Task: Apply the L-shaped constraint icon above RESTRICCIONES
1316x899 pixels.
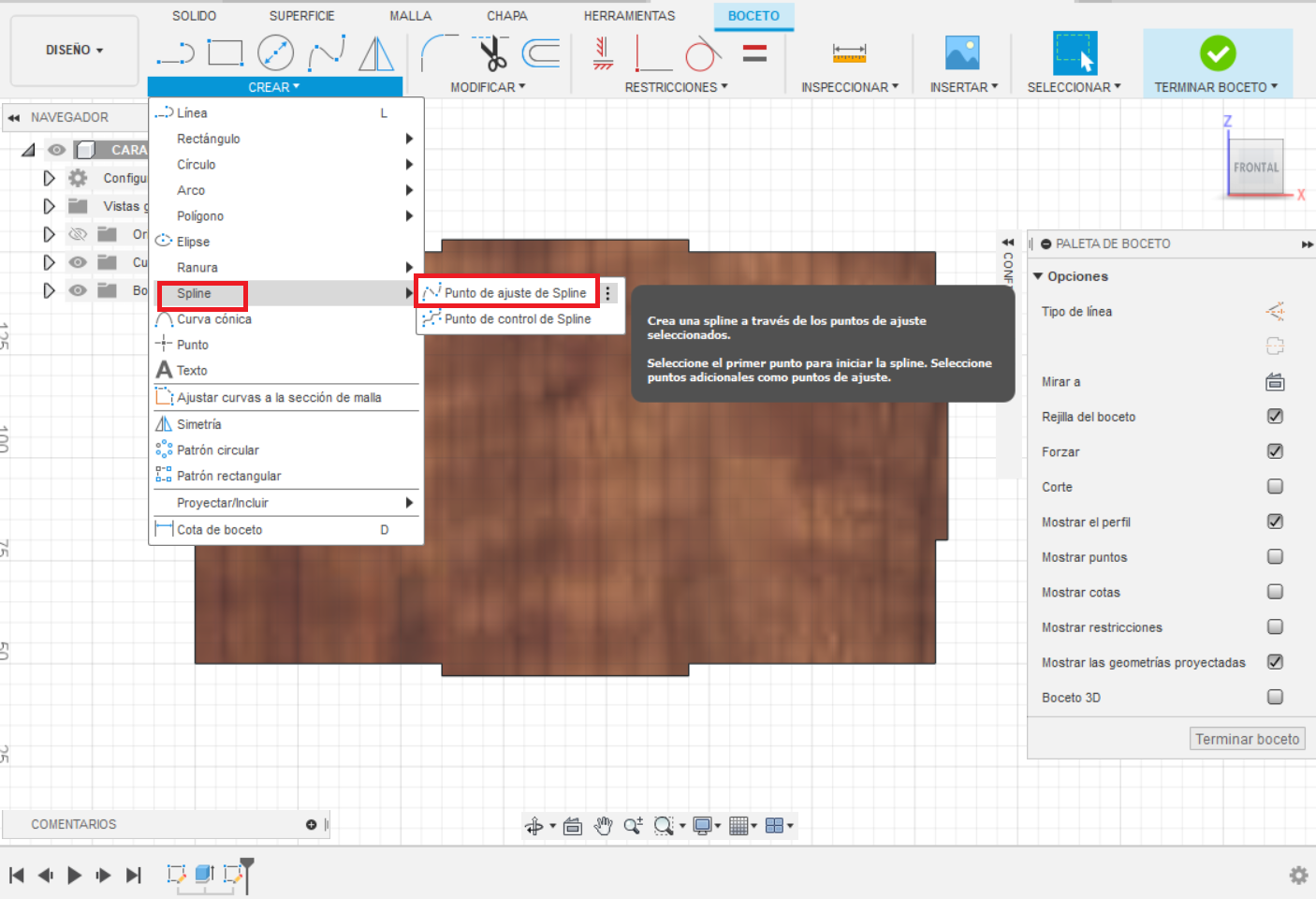Action: point(653,53)
